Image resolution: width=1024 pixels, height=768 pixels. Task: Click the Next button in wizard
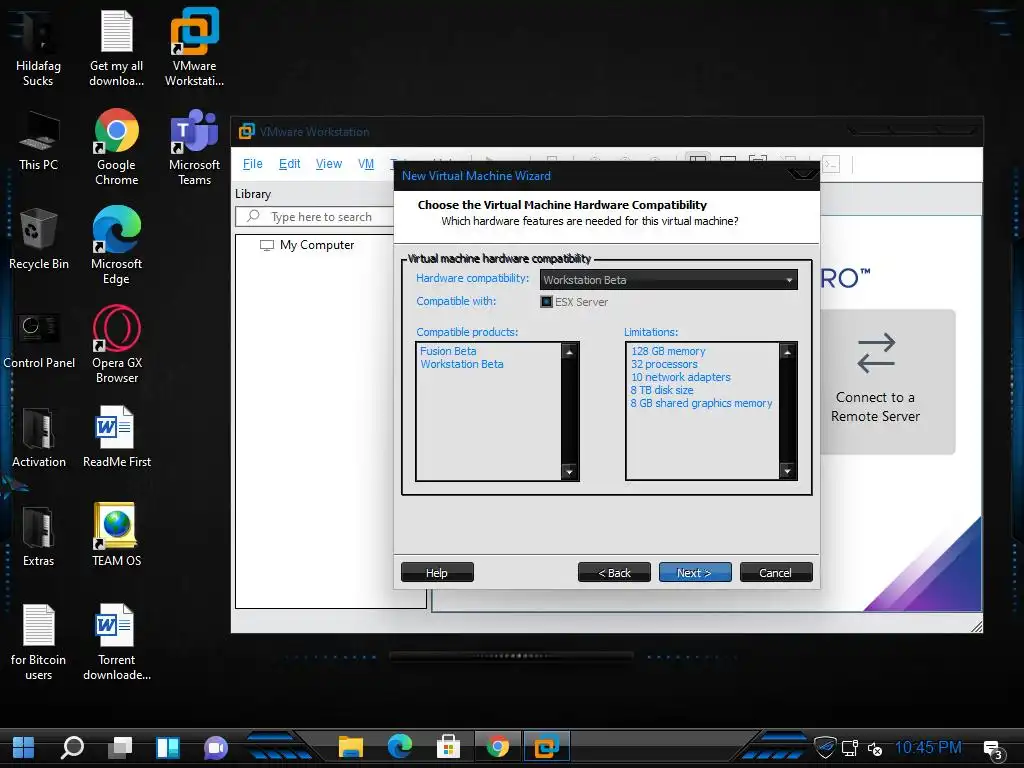point(695,572)
